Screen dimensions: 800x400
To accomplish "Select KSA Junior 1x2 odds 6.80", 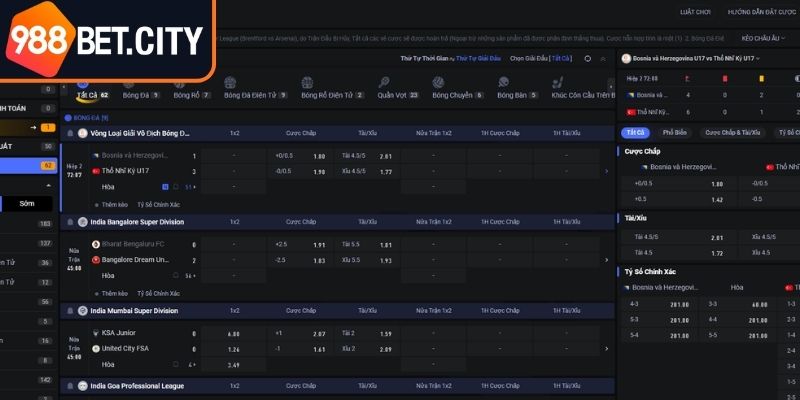I will click(234, 333).
